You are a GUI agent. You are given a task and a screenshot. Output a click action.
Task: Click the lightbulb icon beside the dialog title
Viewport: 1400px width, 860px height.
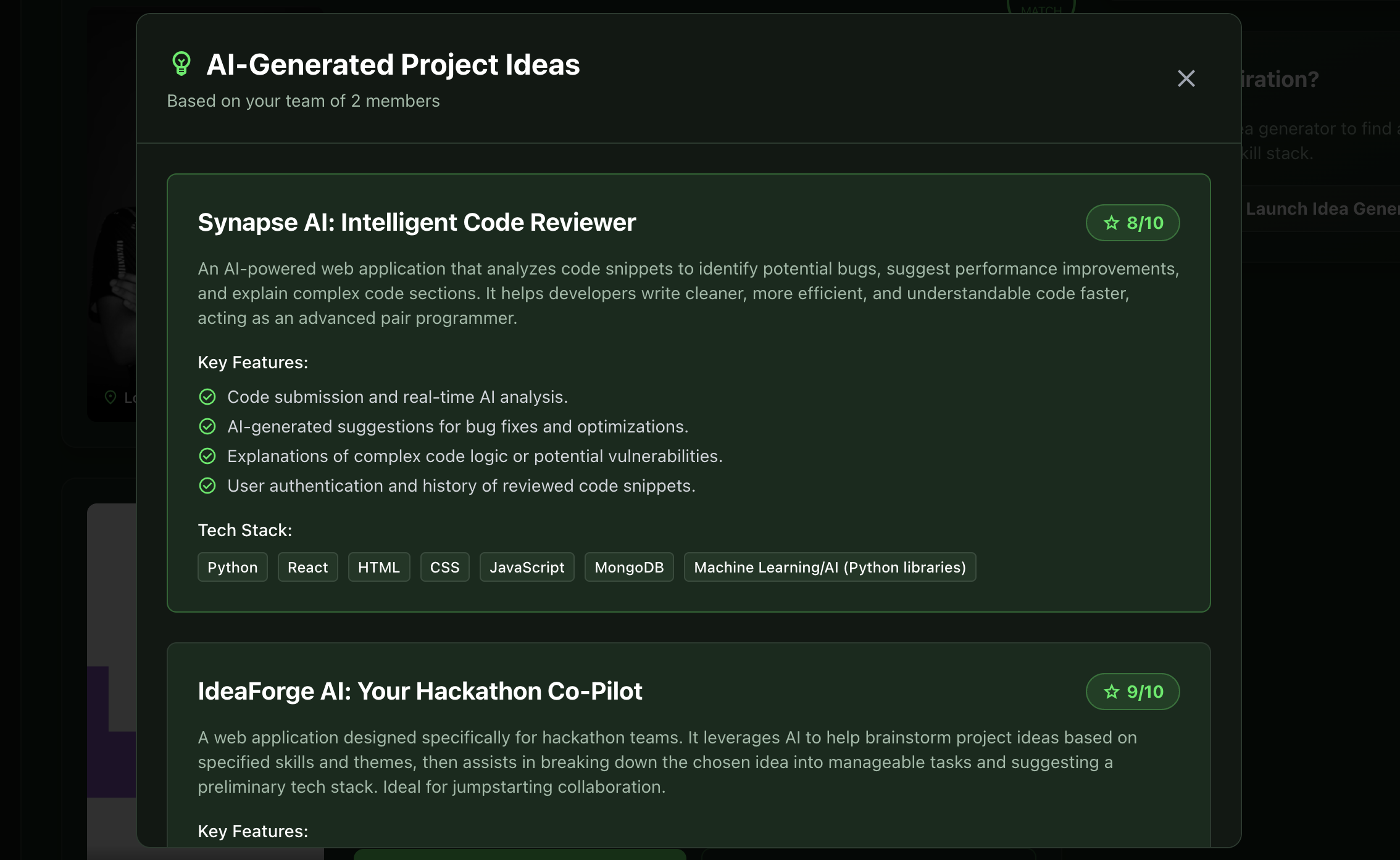tap(181, 64)
